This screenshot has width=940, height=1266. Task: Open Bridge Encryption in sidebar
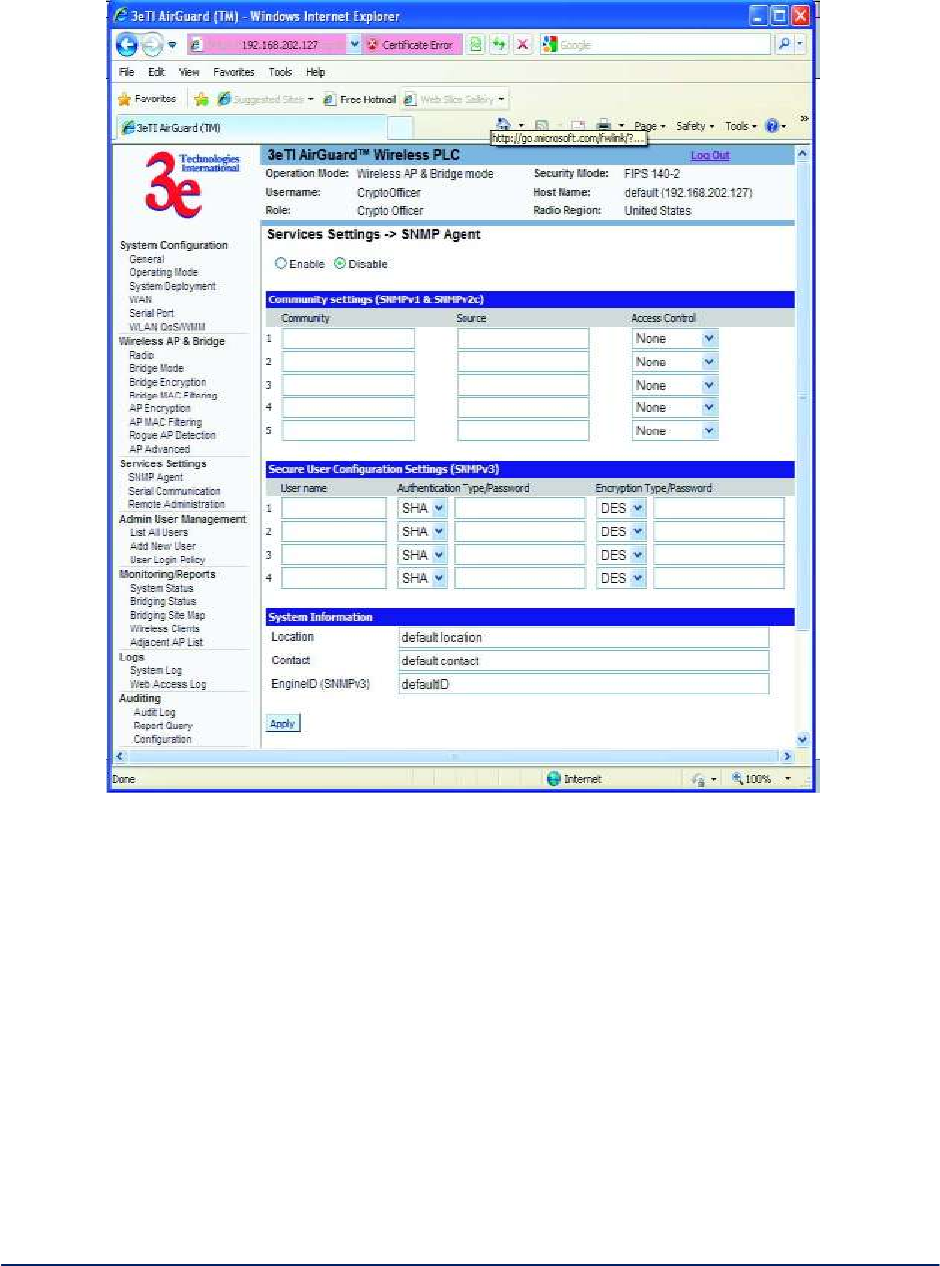click(168, 382)
